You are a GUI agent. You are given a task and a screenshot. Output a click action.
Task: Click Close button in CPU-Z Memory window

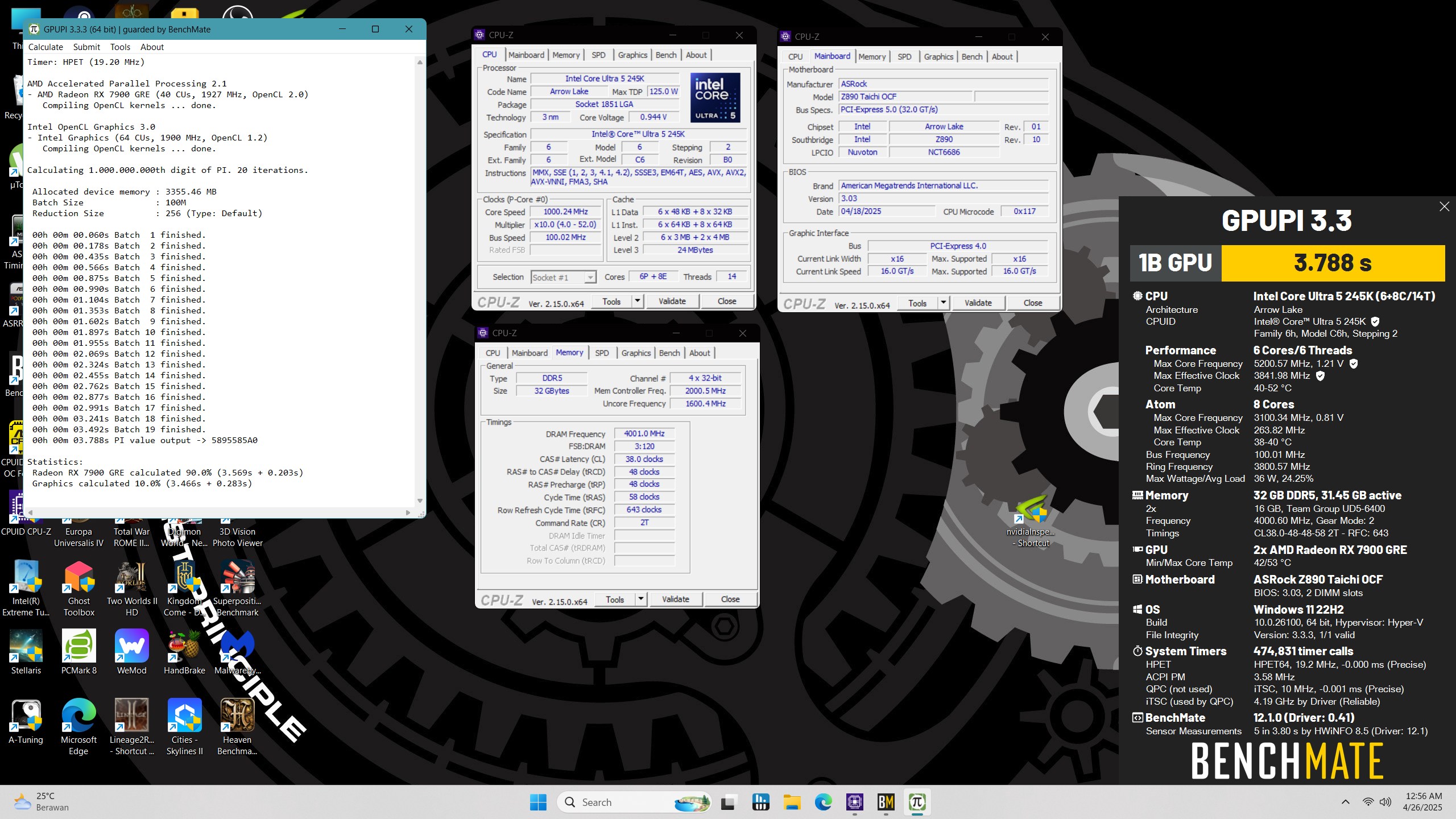(730, 599)
